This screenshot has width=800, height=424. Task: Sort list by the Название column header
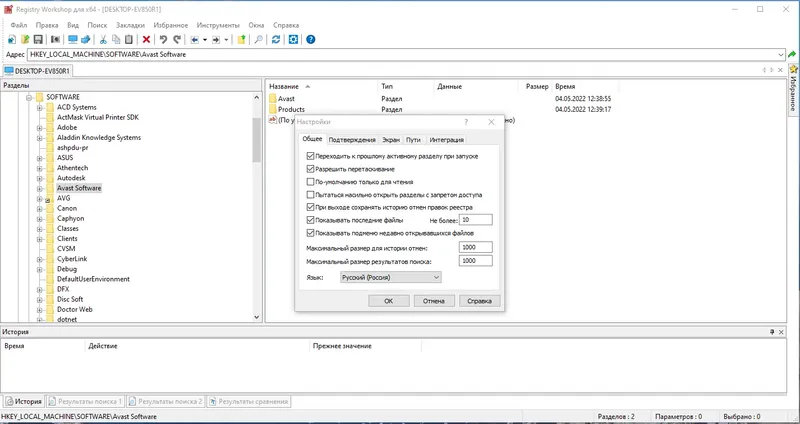[x=321, y=87]
